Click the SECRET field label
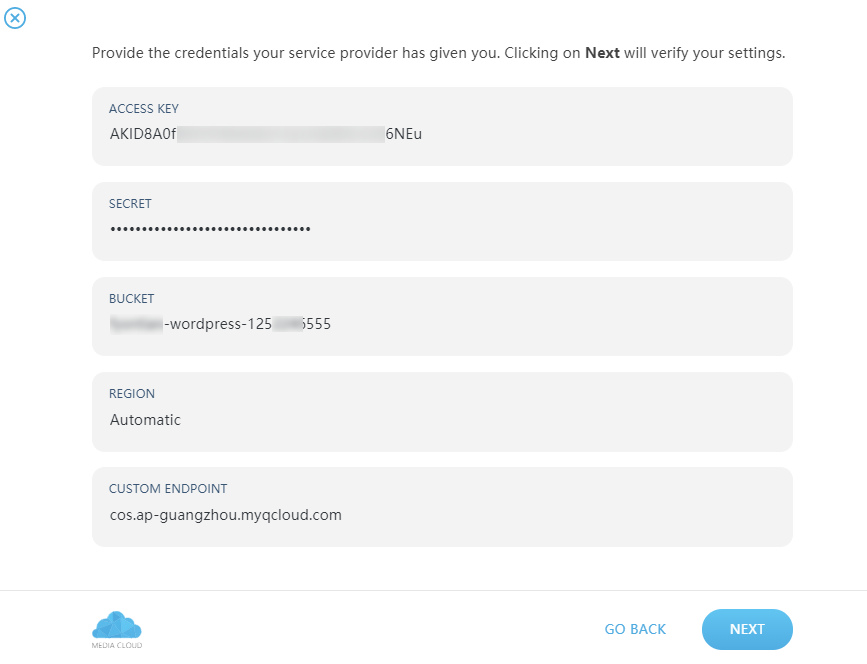 pyautogui.click(x=130, y=203)
